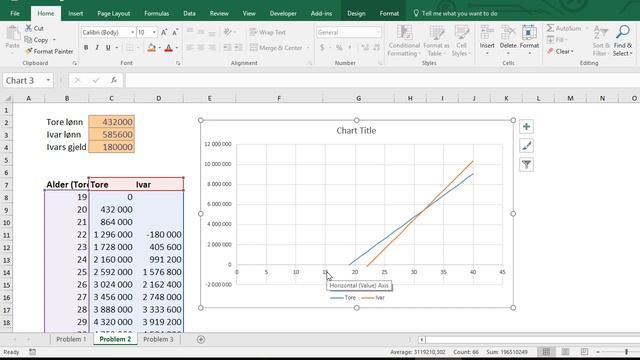Activate the Format Painter brush
640x360 pixels.
click(x=29, y=51)
